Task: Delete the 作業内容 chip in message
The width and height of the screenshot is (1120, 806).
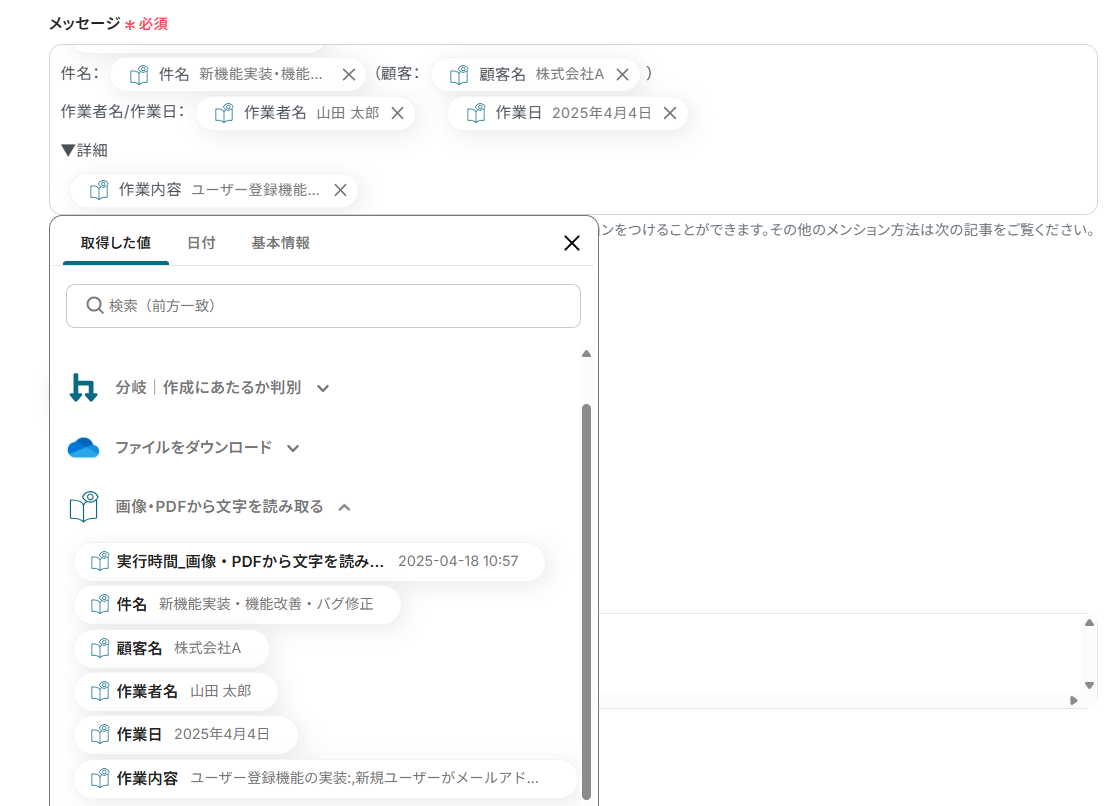Action: coord(340,190)
